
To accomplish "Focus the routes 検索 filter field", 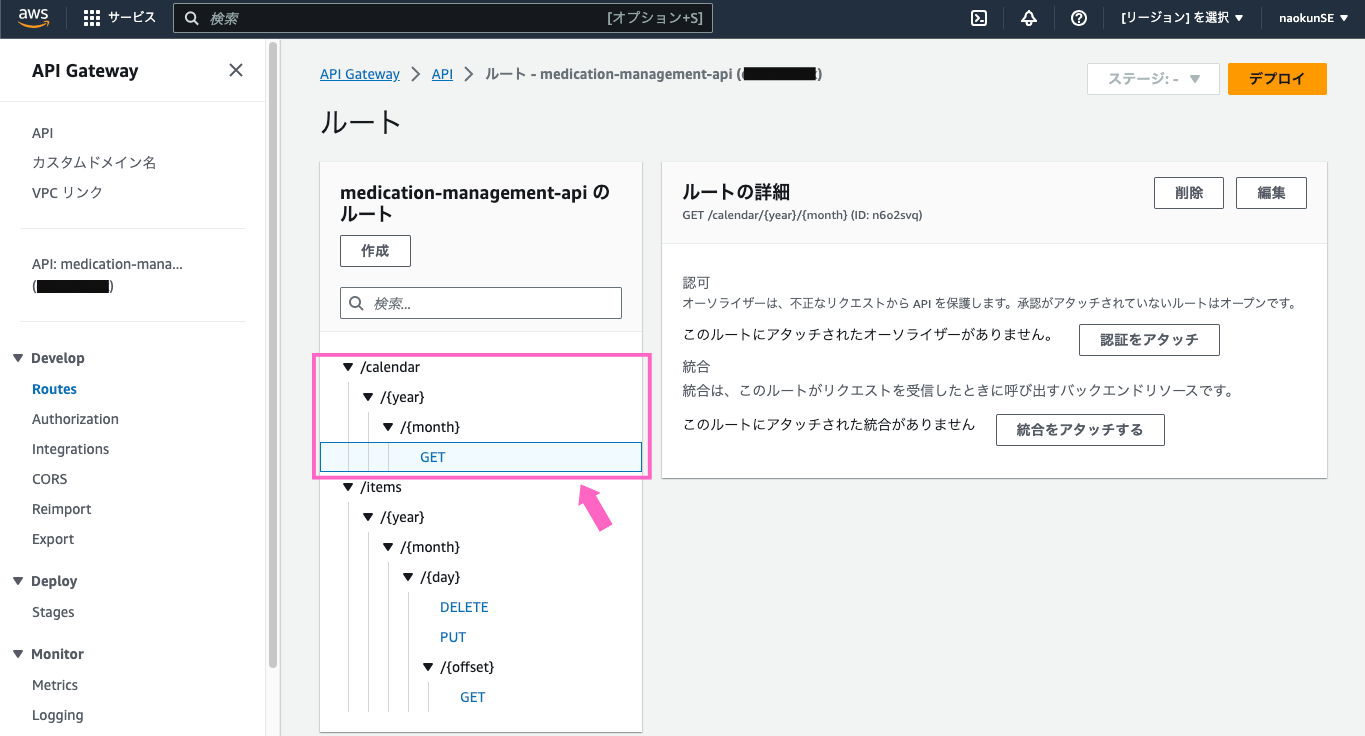I will pyautogui.click(x=481, y=303).
